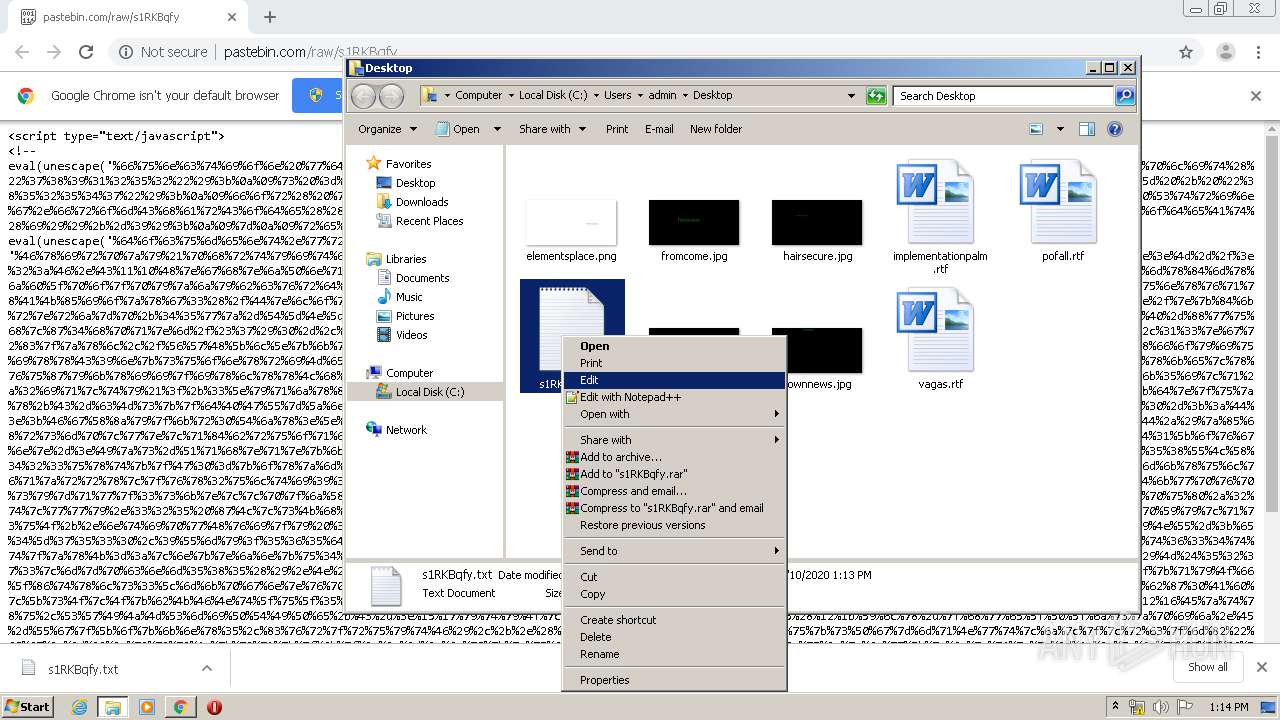Choose Print from the context menu
This screenshot has height=720, width=1280.
pos(674,363)
